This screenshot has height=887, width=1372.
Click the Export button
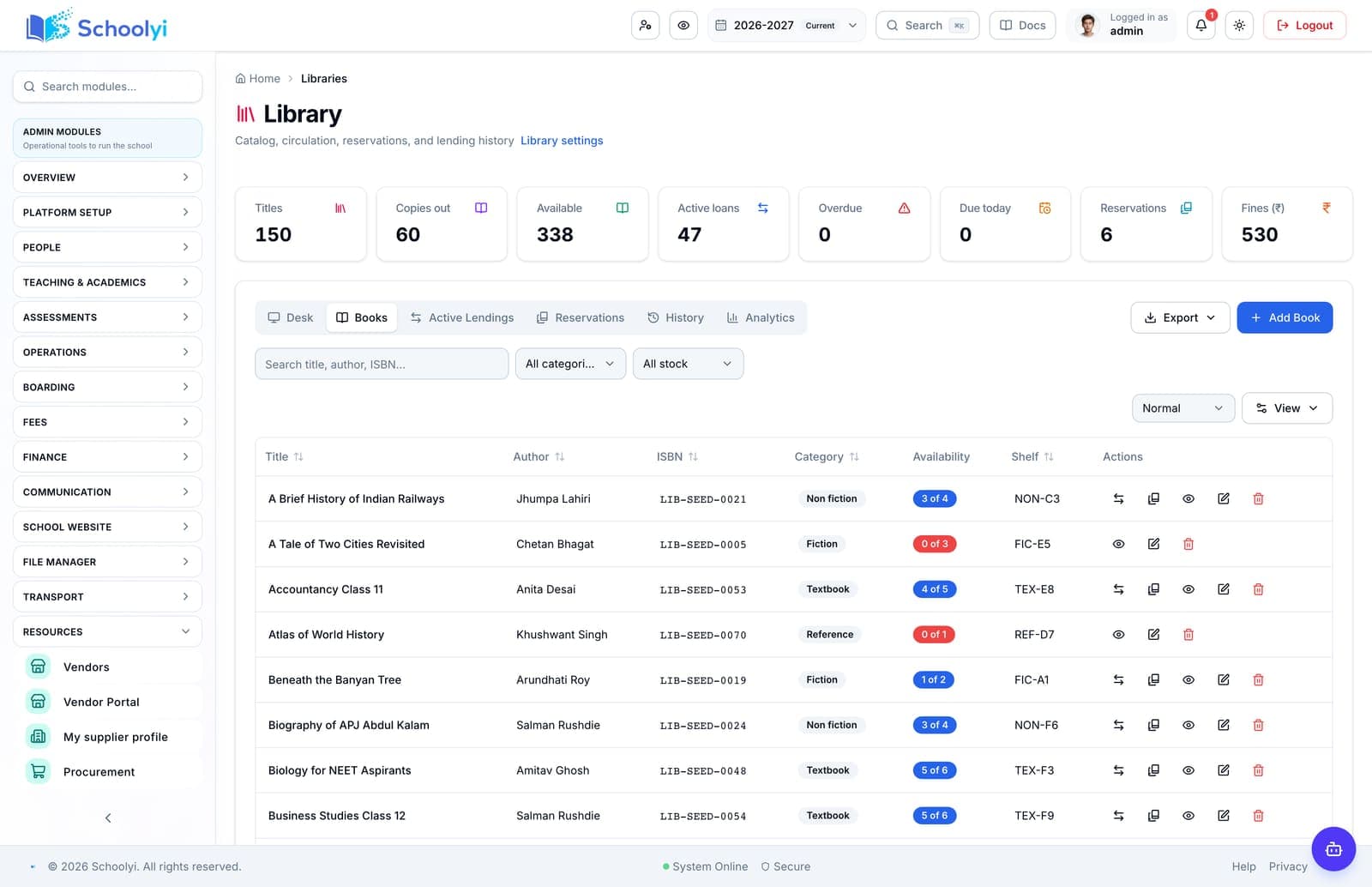tap(1180, 317)
